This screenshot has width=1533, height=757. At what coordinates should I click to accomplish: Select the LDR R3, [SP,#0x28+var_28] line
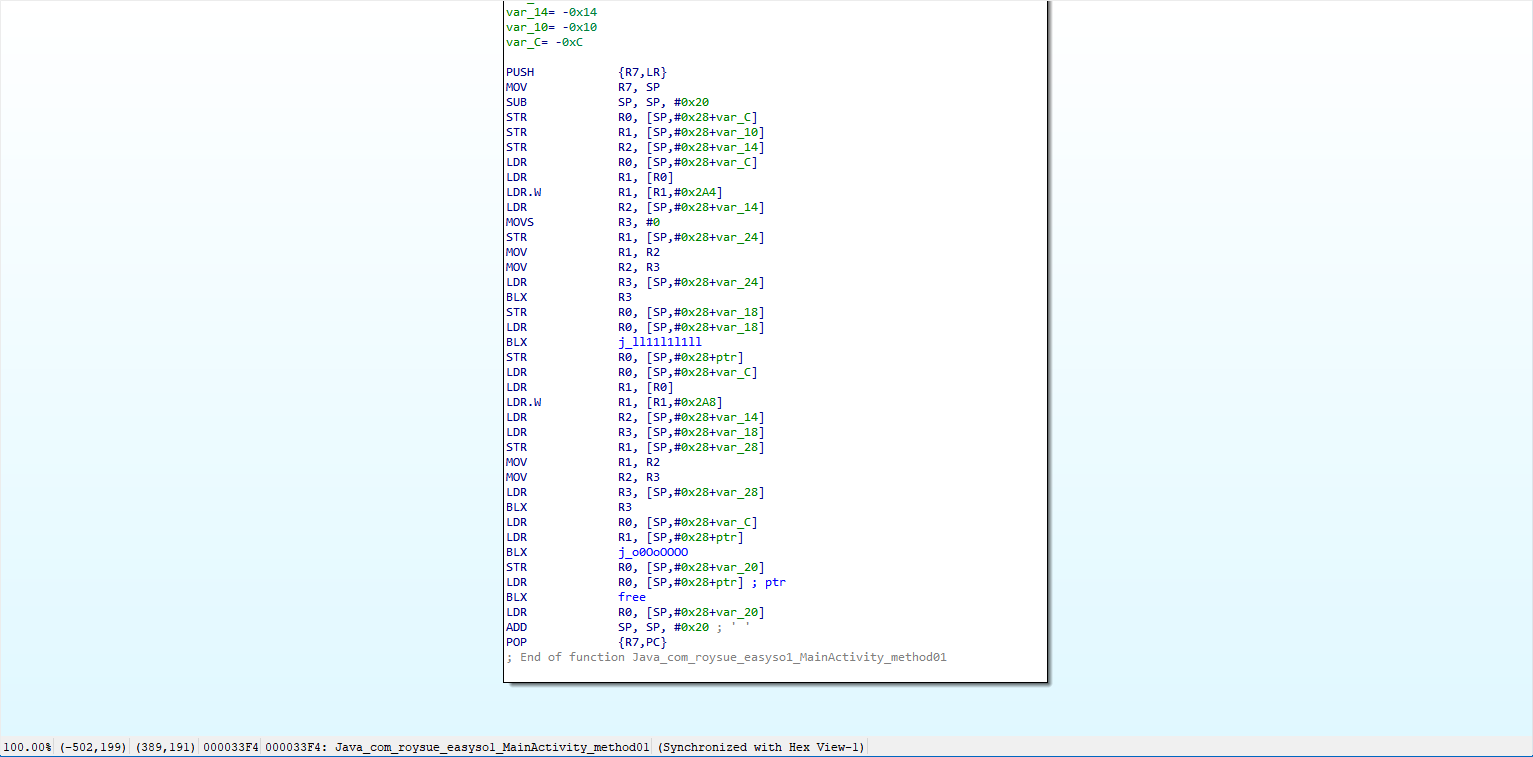click(635, 492)
